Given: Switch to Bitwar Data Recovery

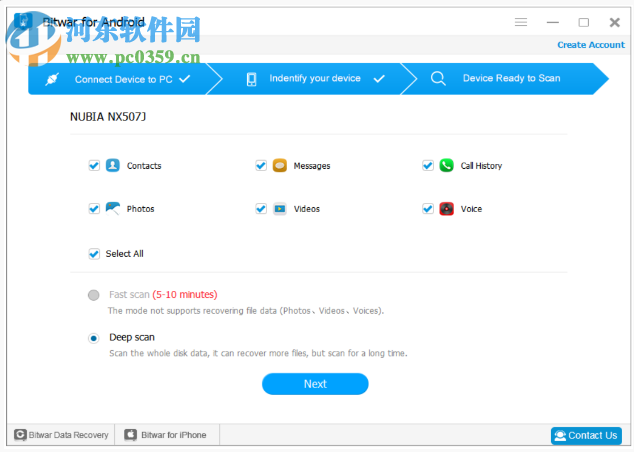Looking at the screenshot, I should coord(61,435).
